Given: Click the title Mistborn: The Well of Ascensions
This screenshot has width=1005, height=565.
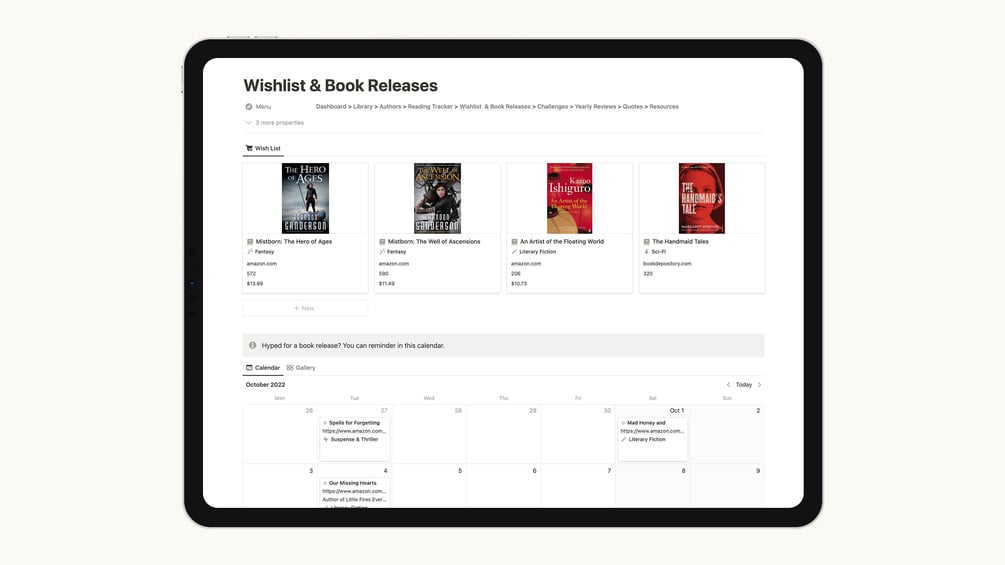Looking at the screenshot, I should (434, 242).
